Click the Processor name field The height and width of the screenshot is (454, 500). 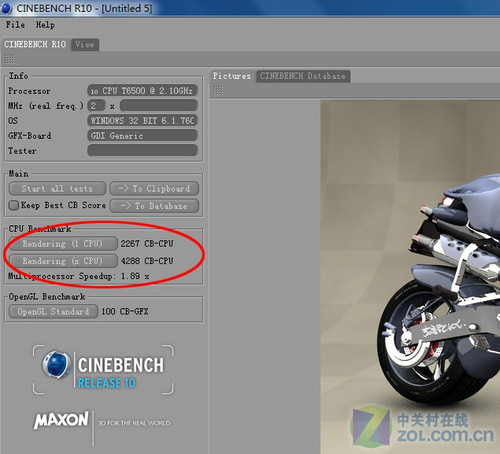(x=142, y=91)
